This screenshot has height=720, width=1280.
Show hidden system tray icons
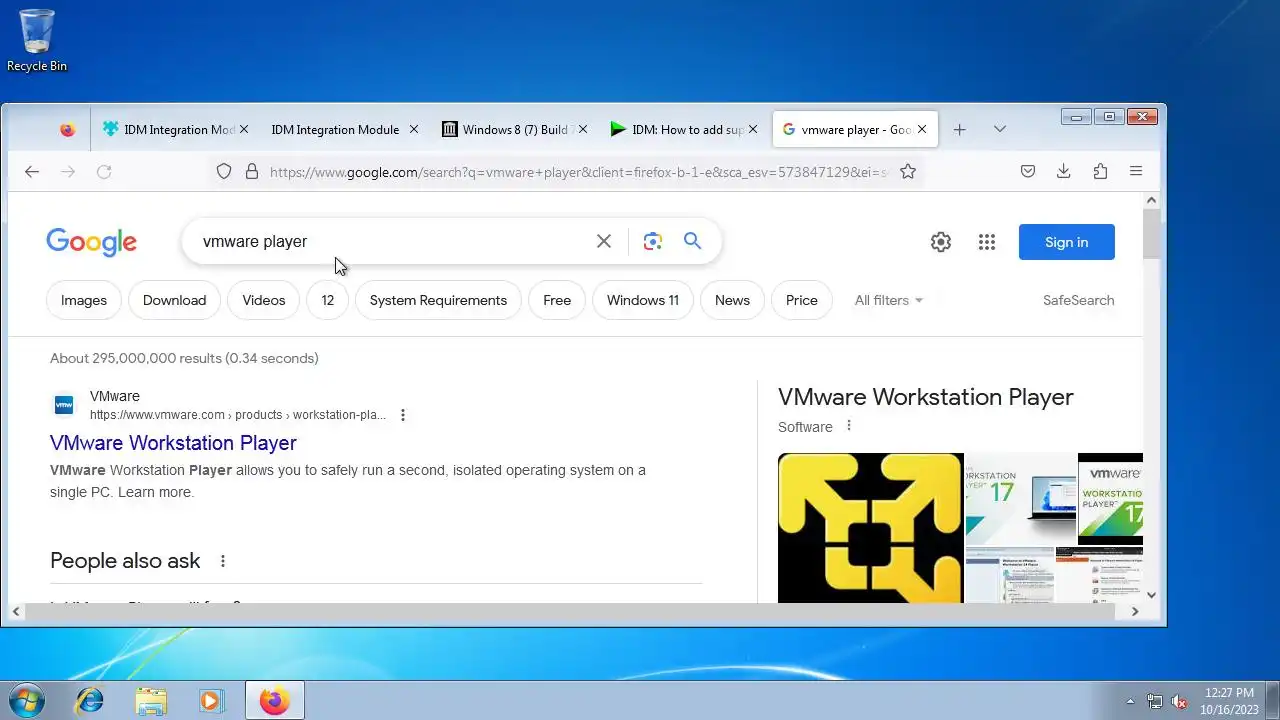click(1131, 701)
